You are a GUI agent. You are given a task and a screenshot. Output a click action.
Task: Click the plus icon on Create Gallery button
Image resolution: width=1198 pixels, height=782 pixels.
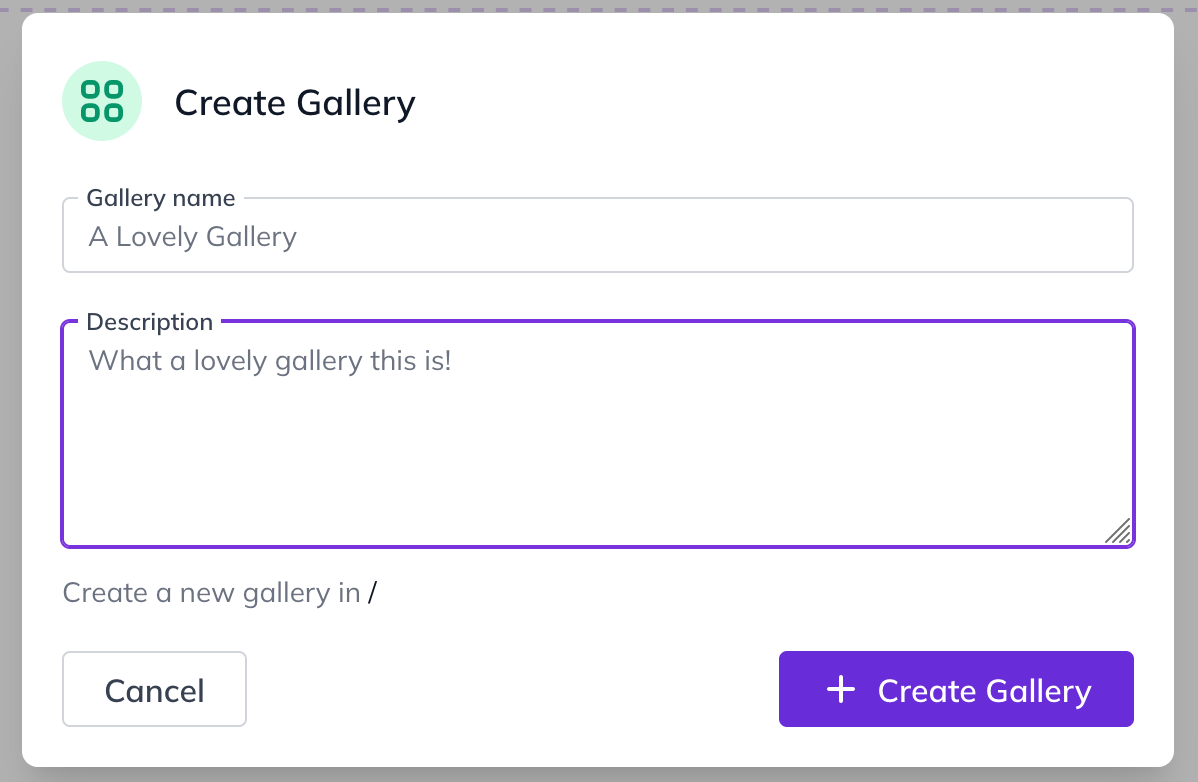pos(840,689)
